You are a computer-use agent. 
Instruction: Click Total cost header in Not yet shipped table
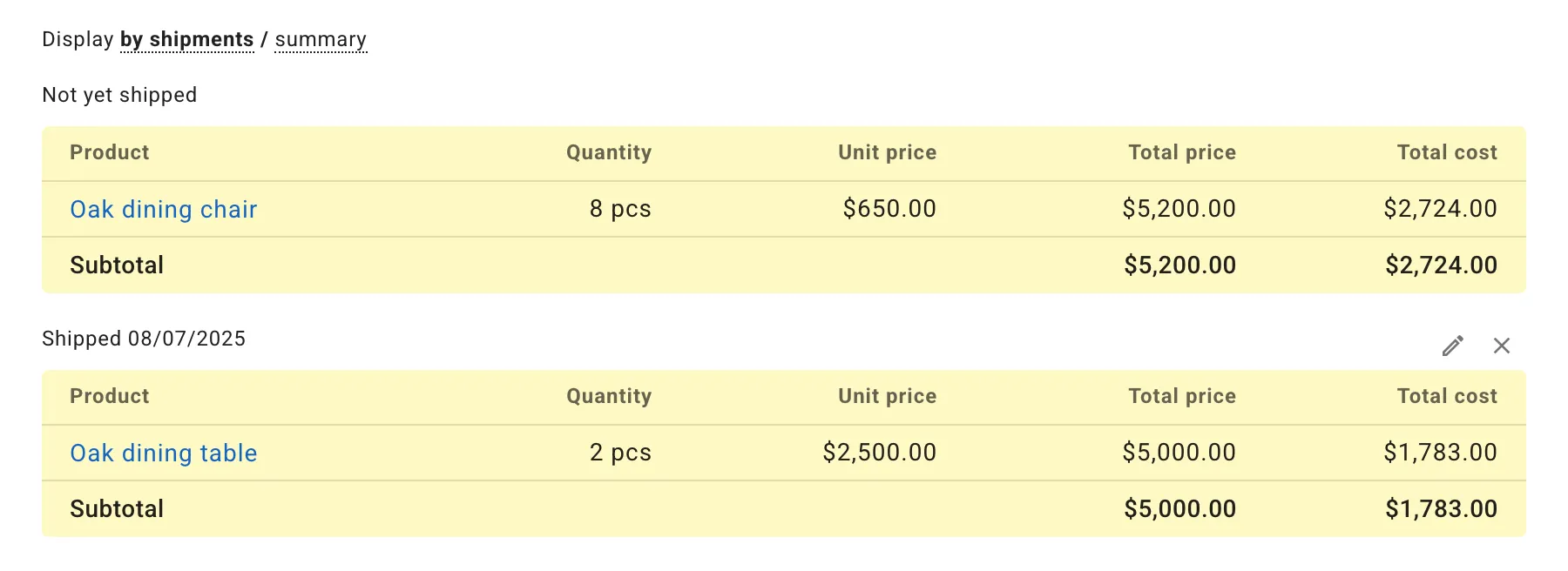[1446, 152]
